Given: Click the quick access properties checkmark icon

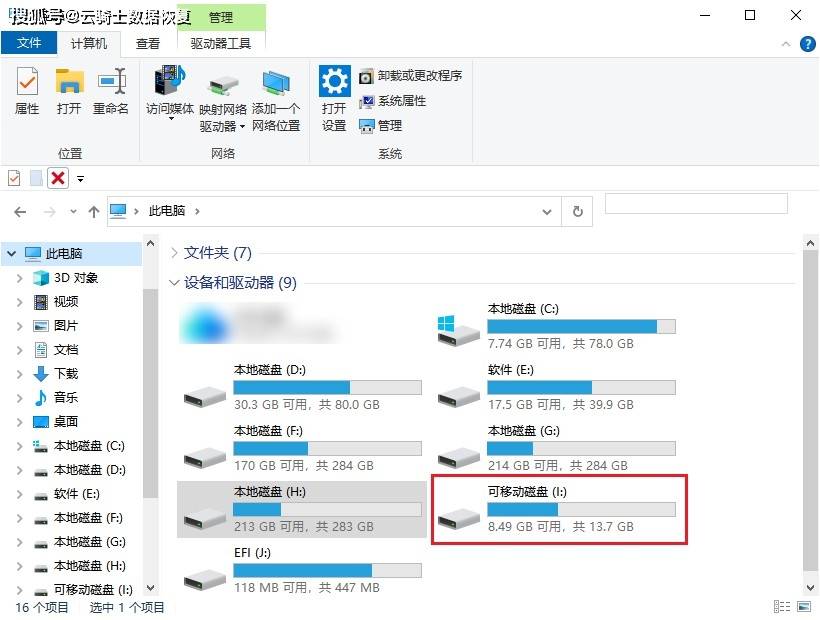Looking at the screenshot, I should 14,178.
